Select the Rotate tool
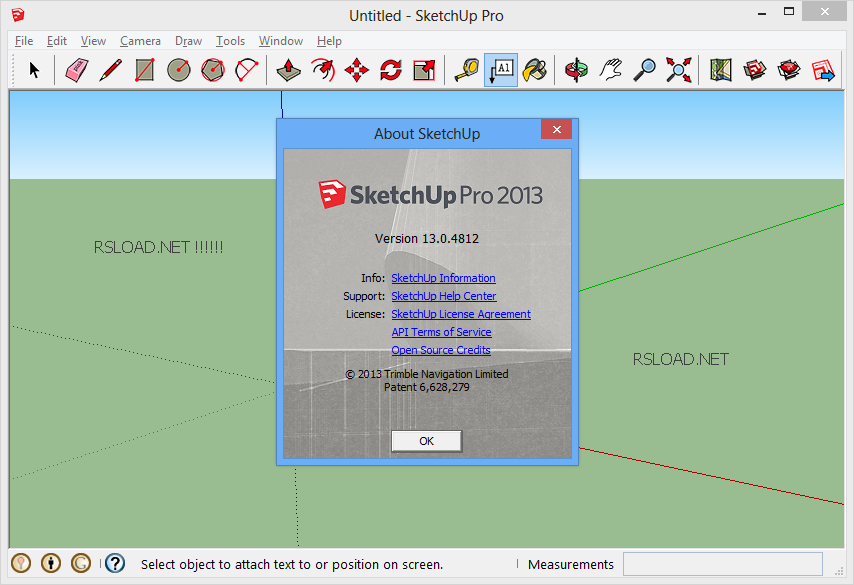854x585 pixels. [x=391, y=70]
